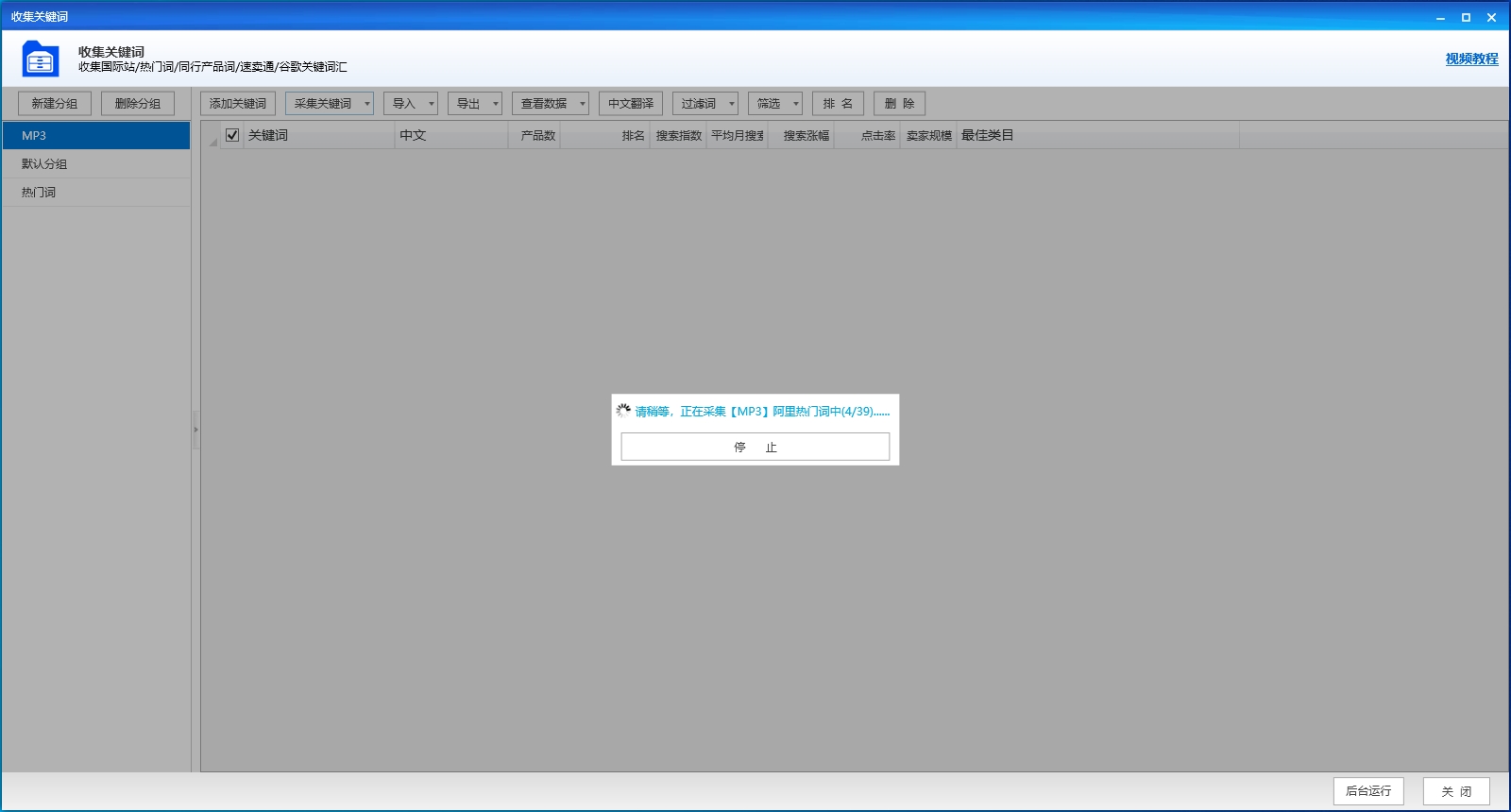Sort by 最佳类目 column header

(1098, 135)
